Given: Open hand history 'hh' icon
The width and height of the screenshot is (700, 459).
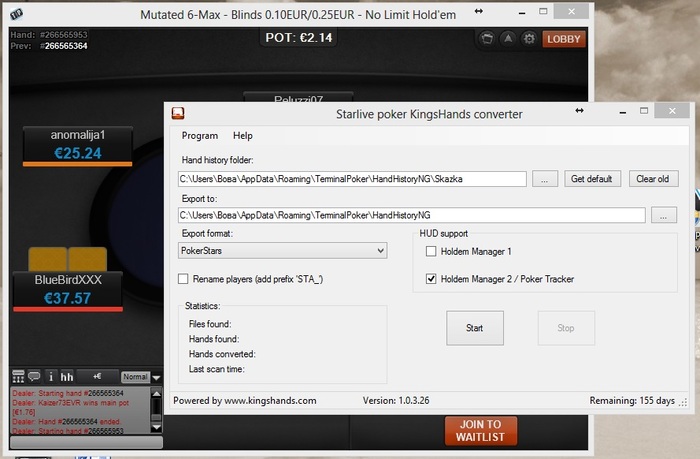Looking at the screenshot, I should point(67,377).
